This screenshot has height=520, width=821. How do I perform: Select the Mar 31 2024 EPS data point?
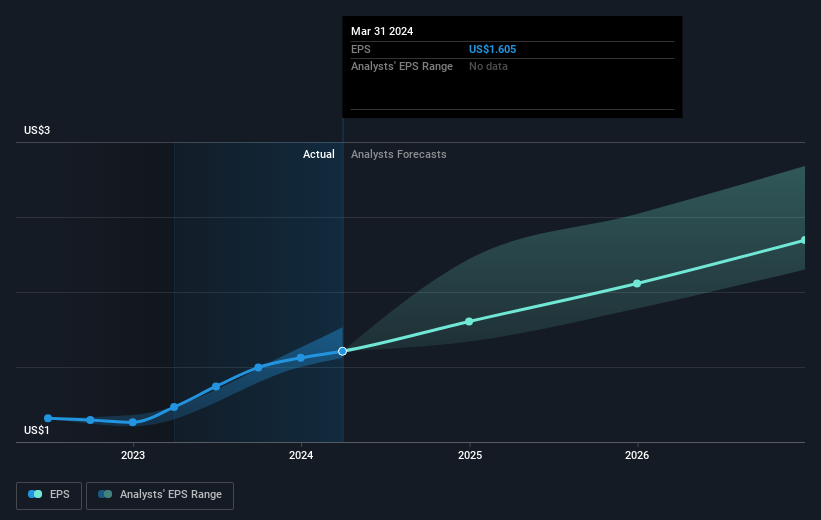click(342, 351)
